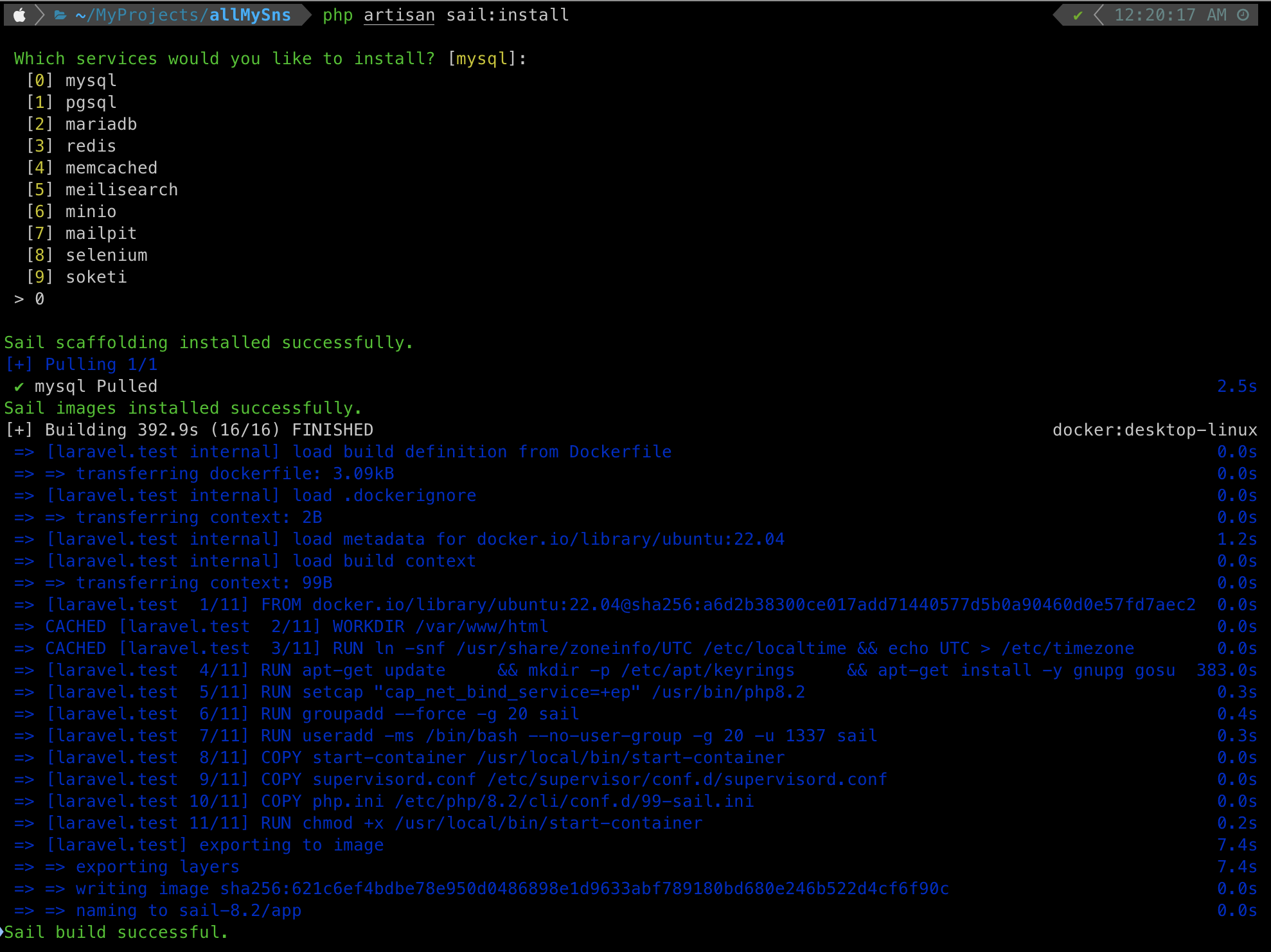
Task: Click the checkmark beside mysql Pulled
Action: coord(19,387)
